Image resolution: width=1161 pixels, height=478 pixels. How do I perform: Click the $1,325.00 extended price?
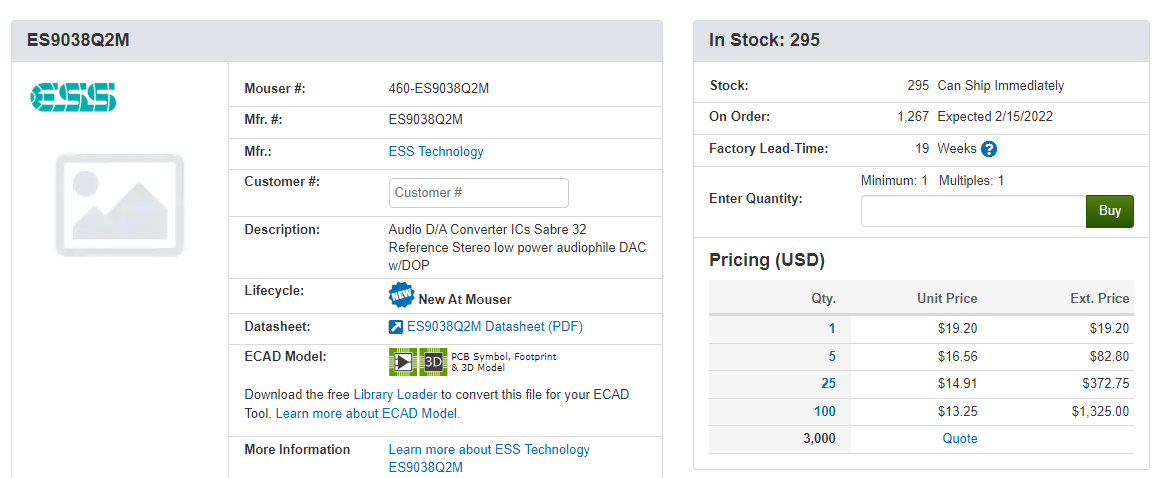point(1100,411)
